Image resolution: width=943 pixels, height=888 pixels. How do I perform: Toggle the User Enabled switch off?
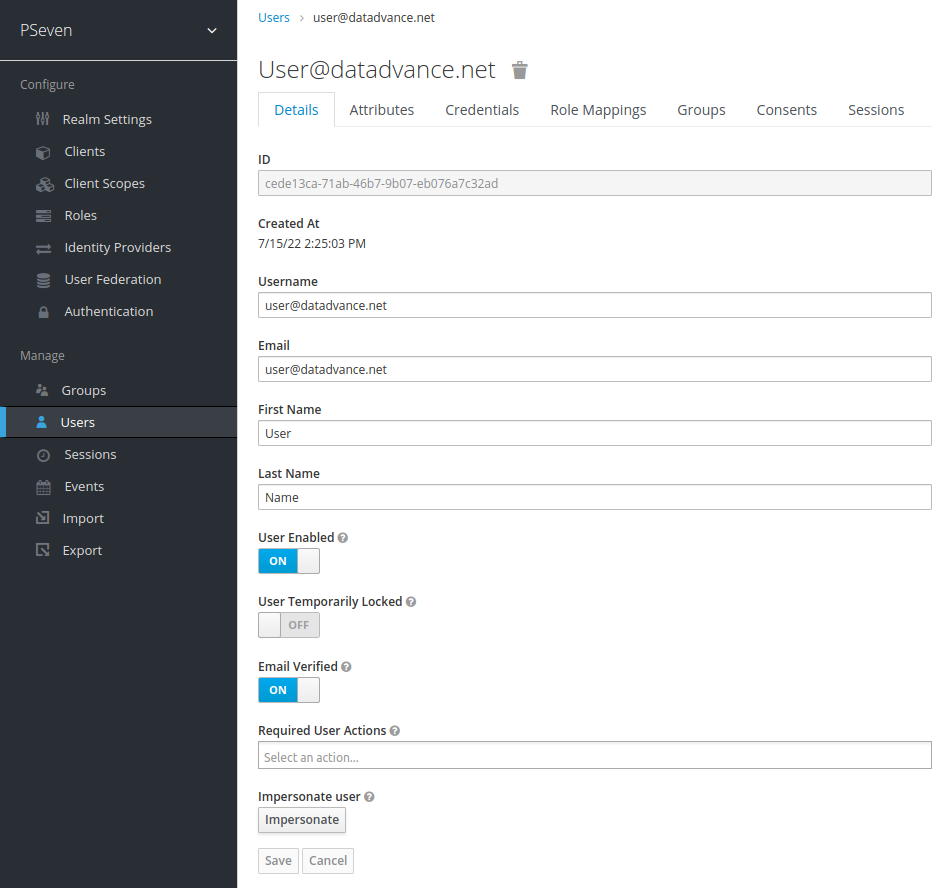point(289,561)
